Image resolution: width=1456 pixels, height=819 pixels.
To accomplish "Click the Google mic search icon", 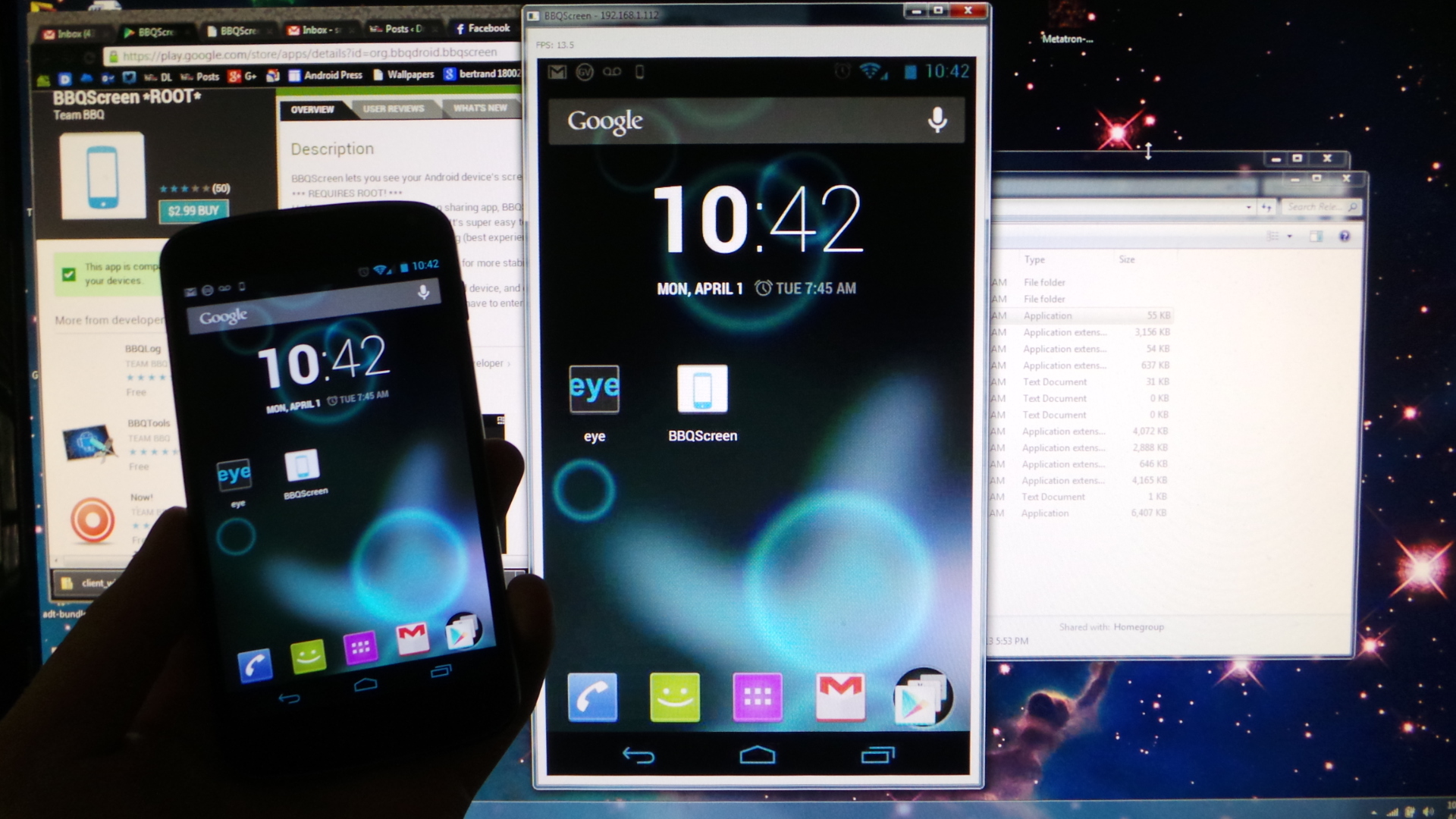I will [x=937, y=120].
